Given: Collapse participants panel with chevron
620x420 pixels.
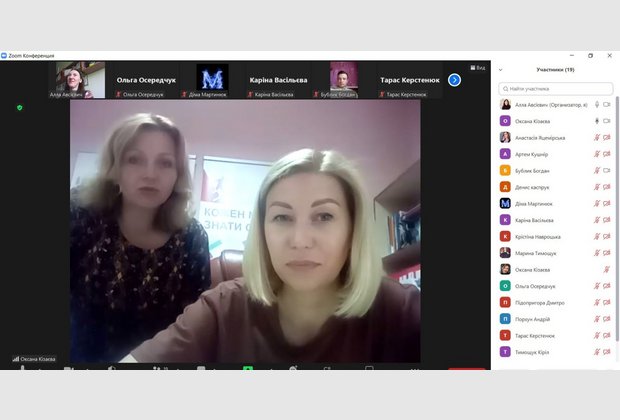Looking at the screenshot, I should (x=501, y=70).
